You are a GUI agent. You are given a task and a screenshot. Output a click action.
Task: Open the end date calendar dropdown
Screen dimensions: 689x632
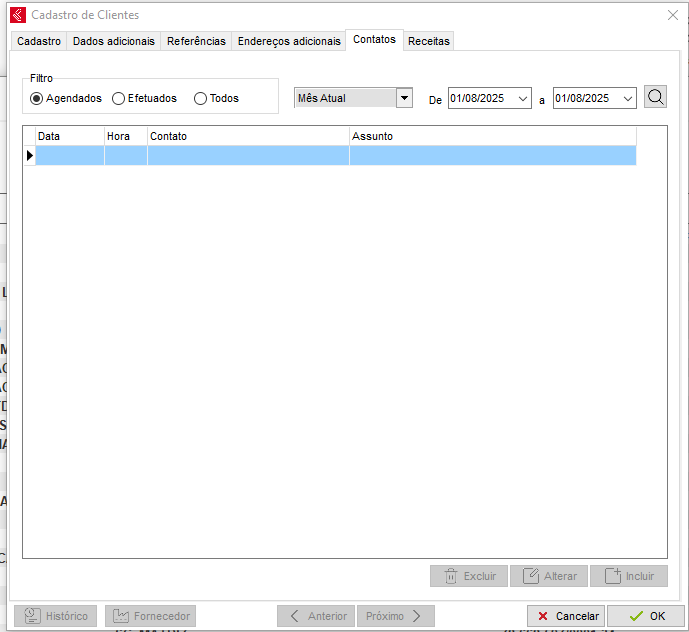pyautogui.click(x=627, y=98)
